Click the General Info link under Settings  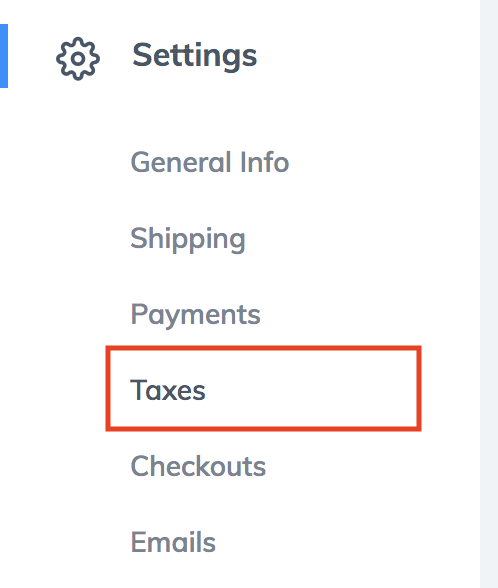[210, 162]
